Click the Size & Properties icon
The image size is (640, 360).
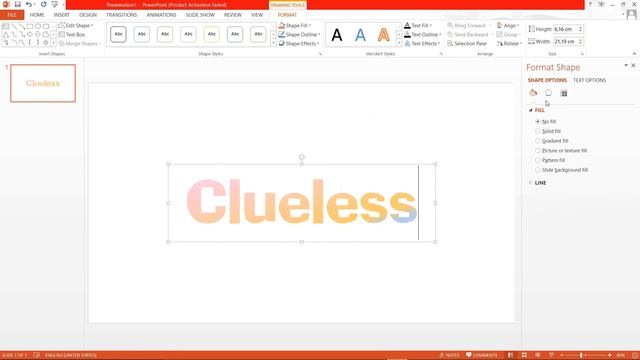click(564, 93)
